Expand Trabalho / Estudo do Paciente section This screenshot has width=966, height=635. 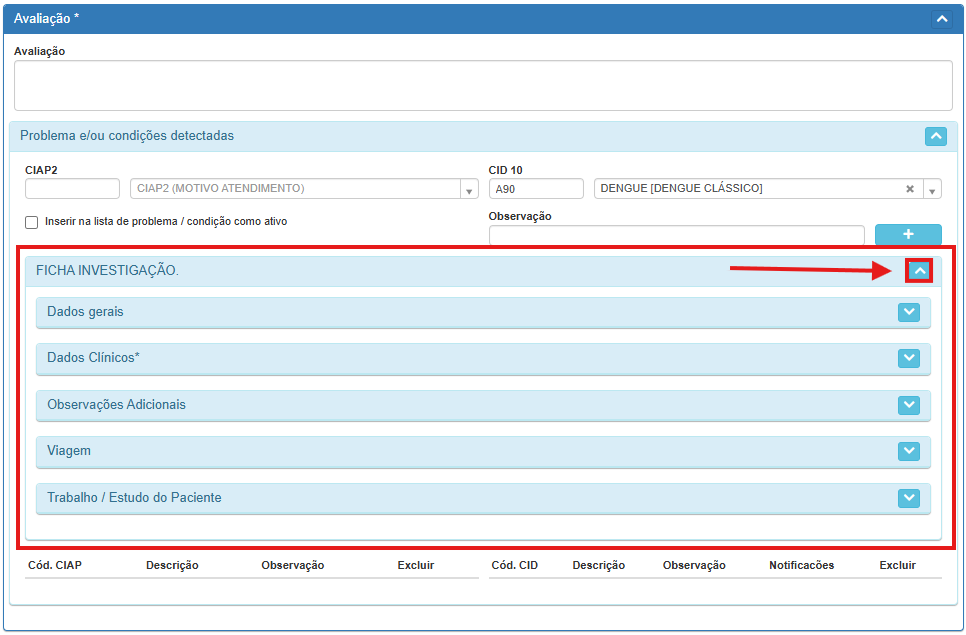[908, 498]
